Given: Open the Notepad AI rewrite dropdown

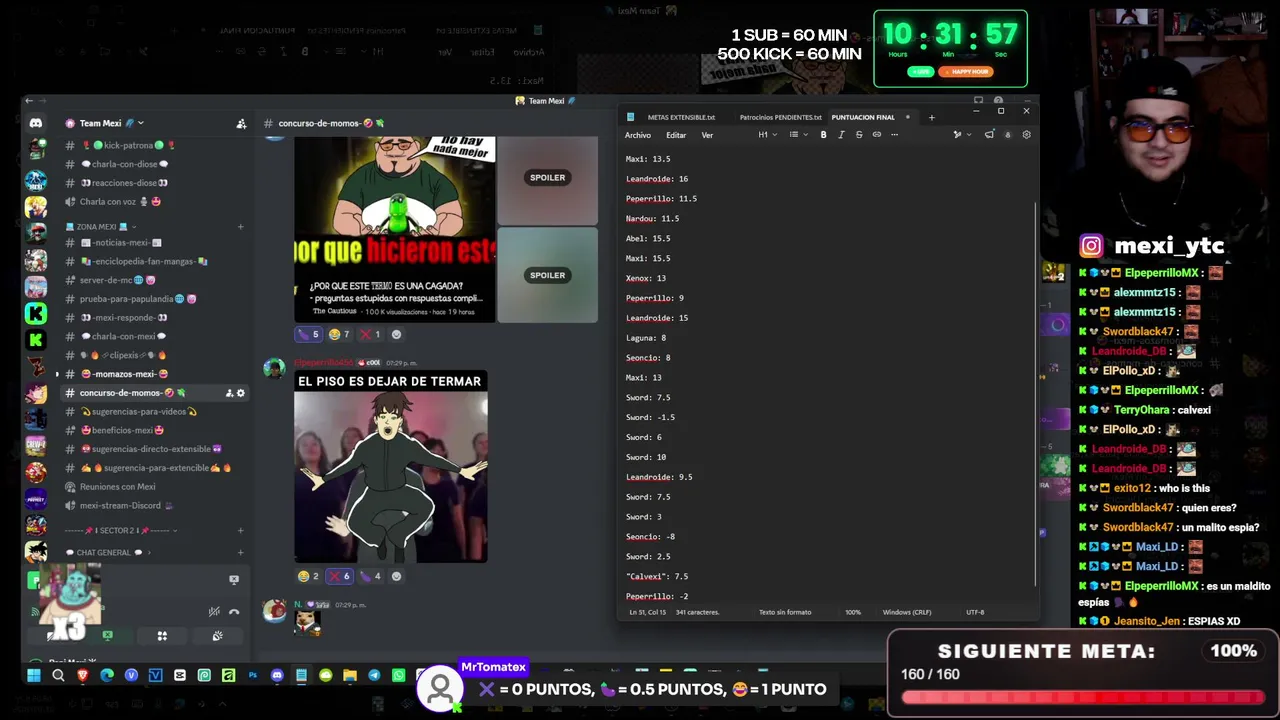Looking at the screenshot, I should click(962, 135).
